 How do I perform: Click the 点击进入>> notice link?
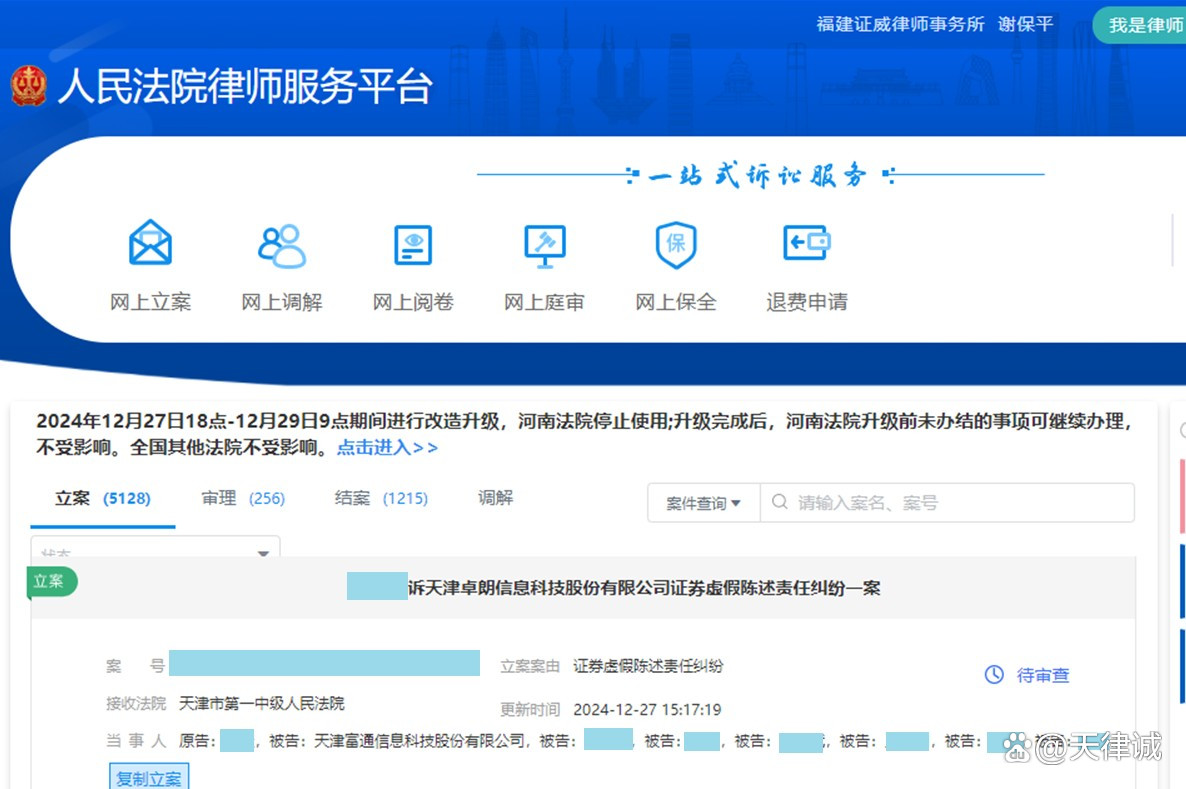(x=387, y=448)
